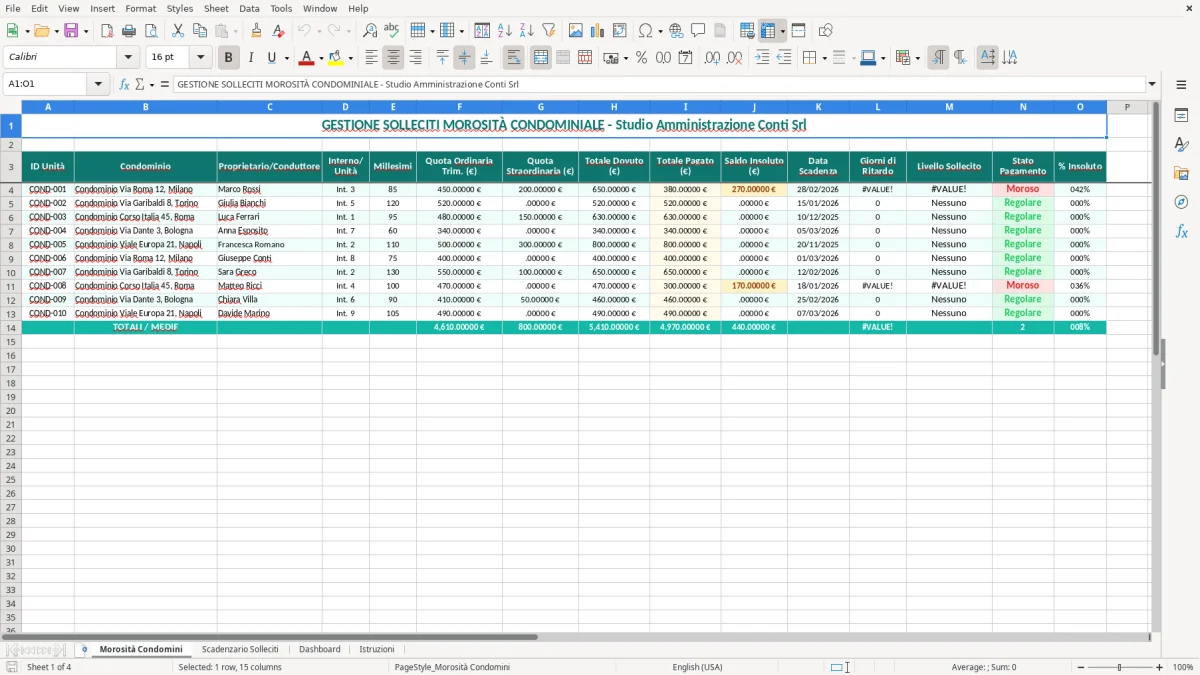This screenshot has width=1200, height=675.
Task: Click the Define Print Area icon
Action: tap(747, 31)
